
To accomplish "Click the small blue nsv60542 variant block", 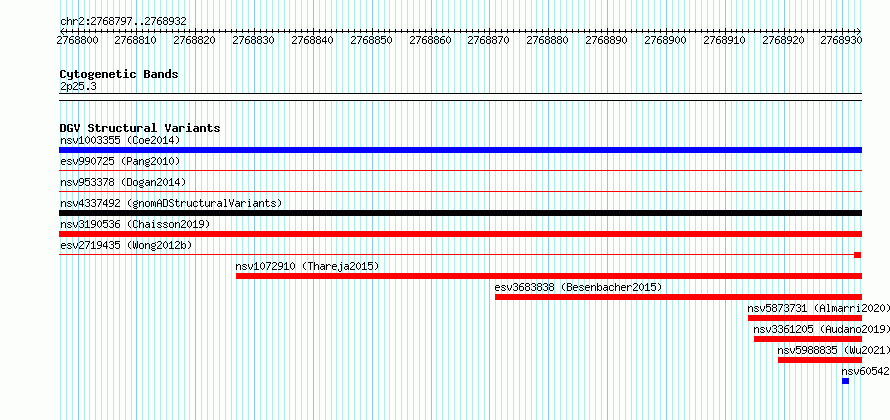I will click(845, 381).
